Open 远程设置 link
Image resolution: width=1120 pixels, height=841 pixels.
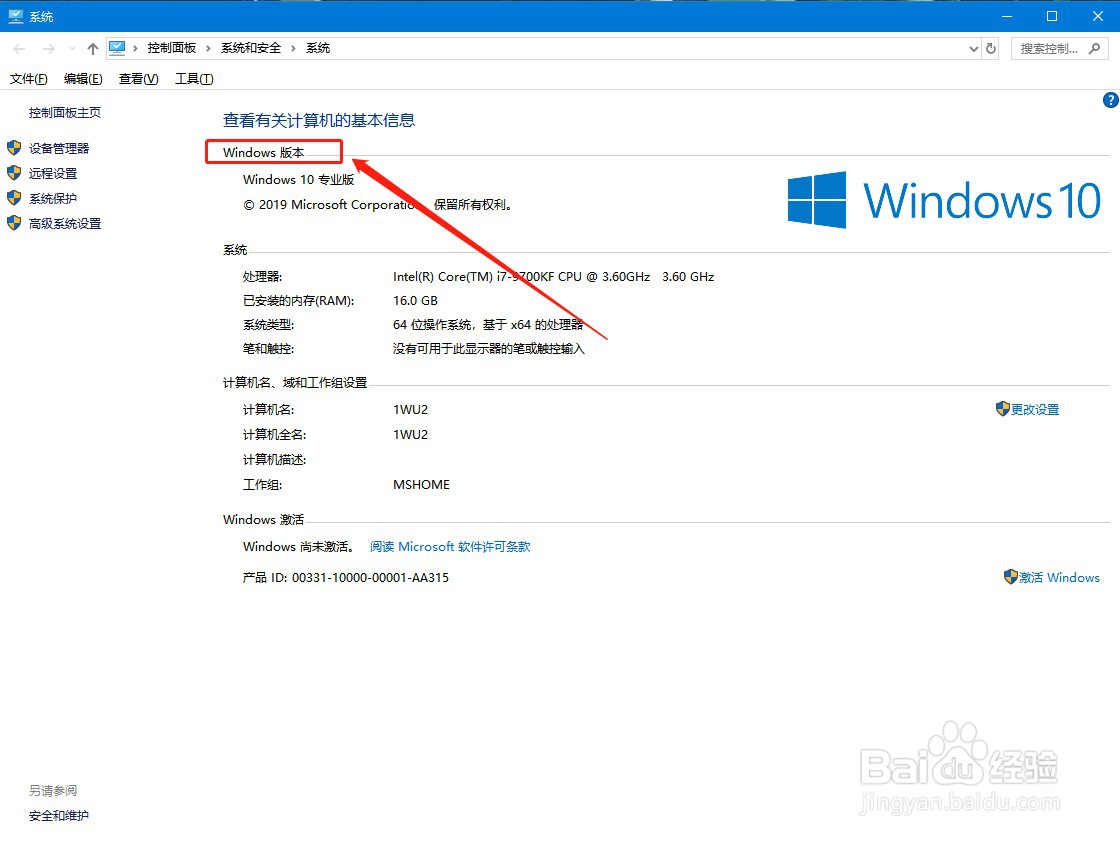tap(53, 173)
